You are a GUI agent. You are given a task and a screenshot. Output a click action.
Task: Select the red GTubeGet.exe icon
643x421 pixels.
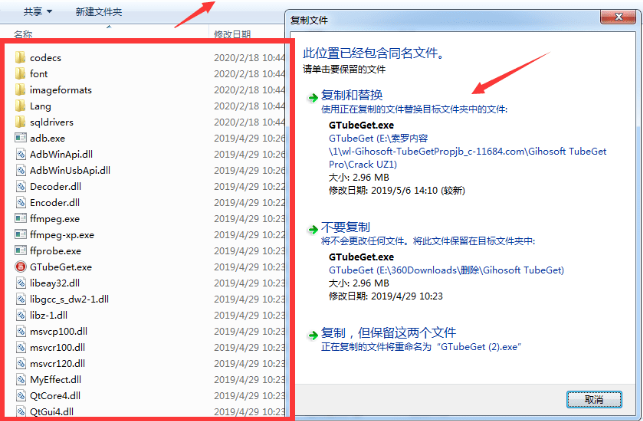coord(21,267)
